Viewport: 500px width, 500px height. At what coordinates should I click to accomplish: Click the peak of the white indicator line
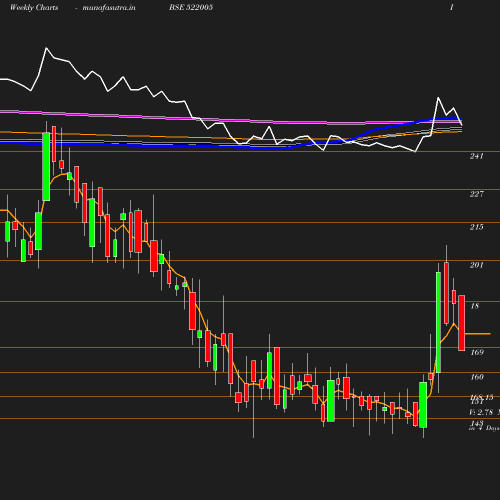pyautogui.click(x=46, y=48)
